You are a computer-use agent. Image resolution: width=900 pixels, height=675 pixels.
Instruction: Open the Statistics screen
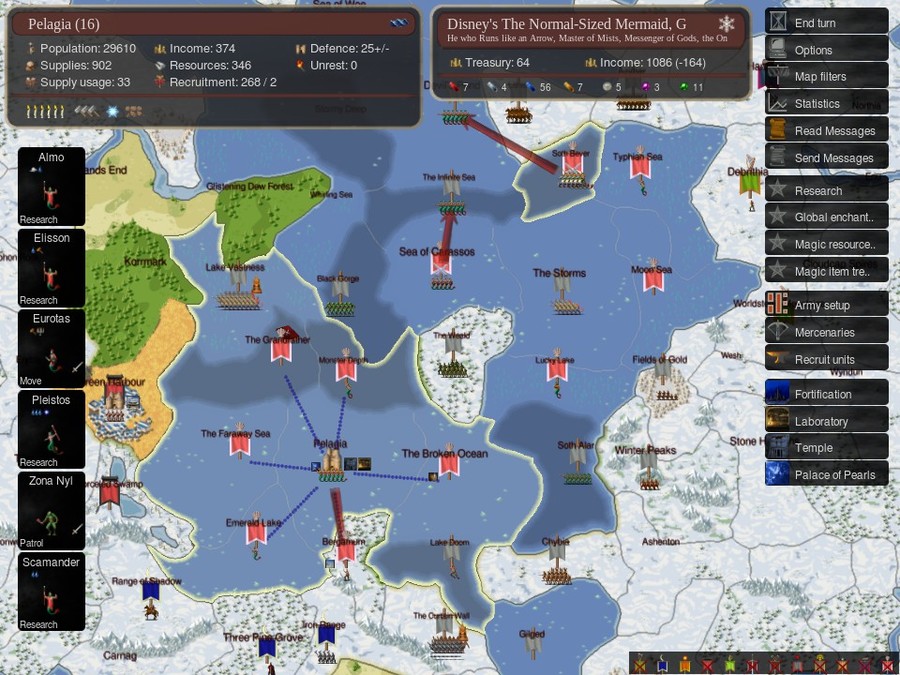(826, 103)
